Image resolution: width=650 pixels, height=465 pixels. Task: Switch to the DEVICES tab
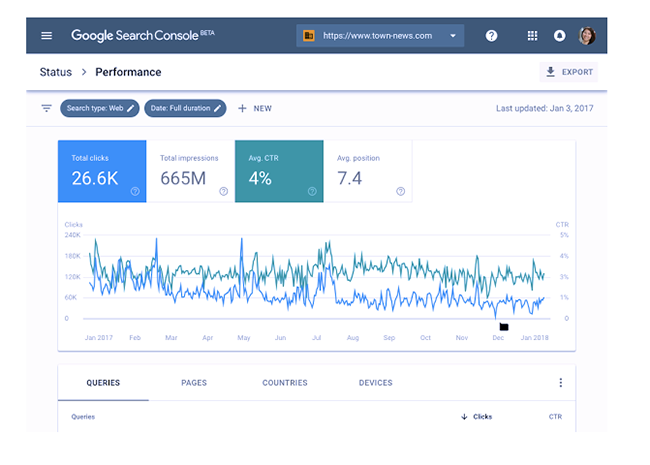tap(376, 383)
